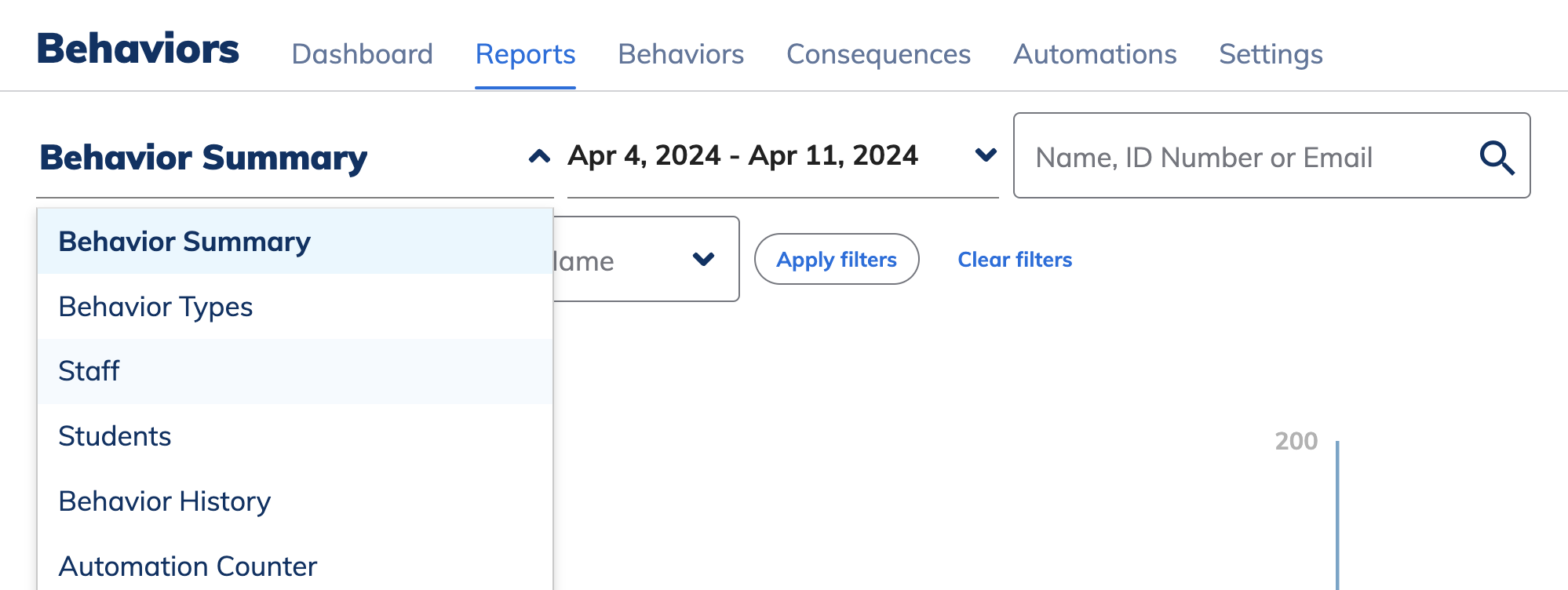Open the Automations tab

1096,54
